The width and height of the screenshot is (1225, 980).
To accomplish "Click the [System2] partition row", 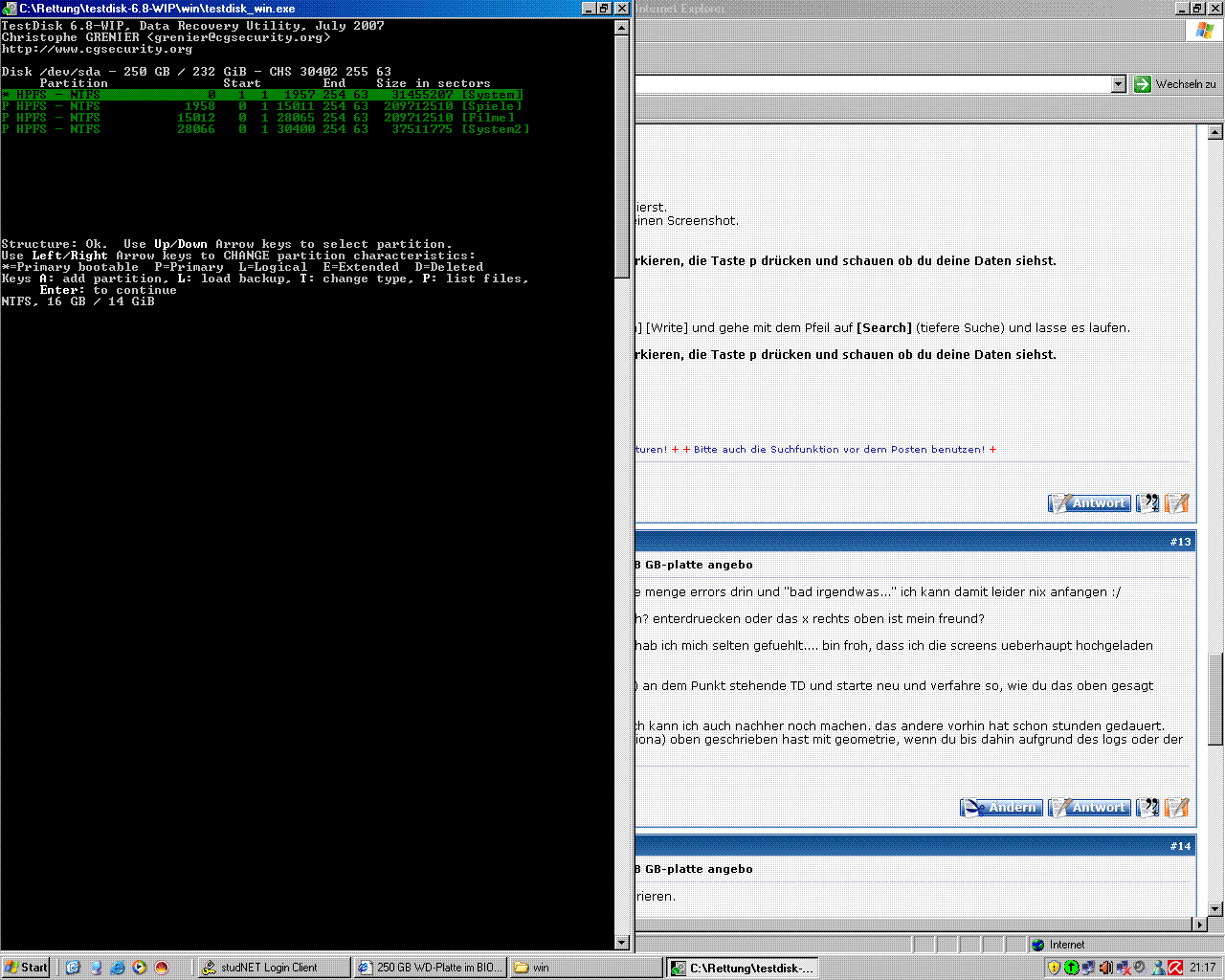I will [266, 129].
